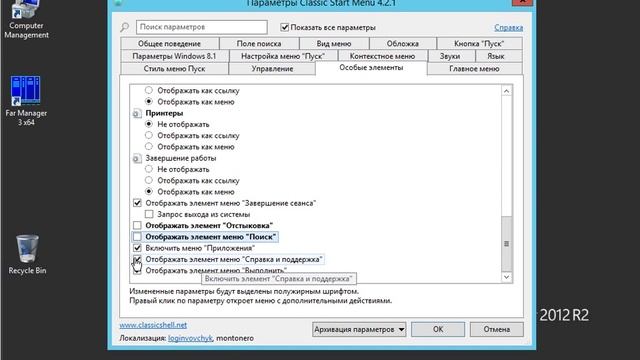Switch to Главное меню tab

pyautogui.click(x=474, y=69)
